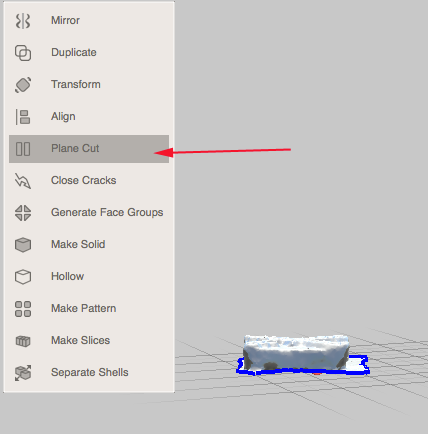Click the Close Cracks icon
Image resolution: width=428 pixels, height=434 pixels.
tap(23, 181)
